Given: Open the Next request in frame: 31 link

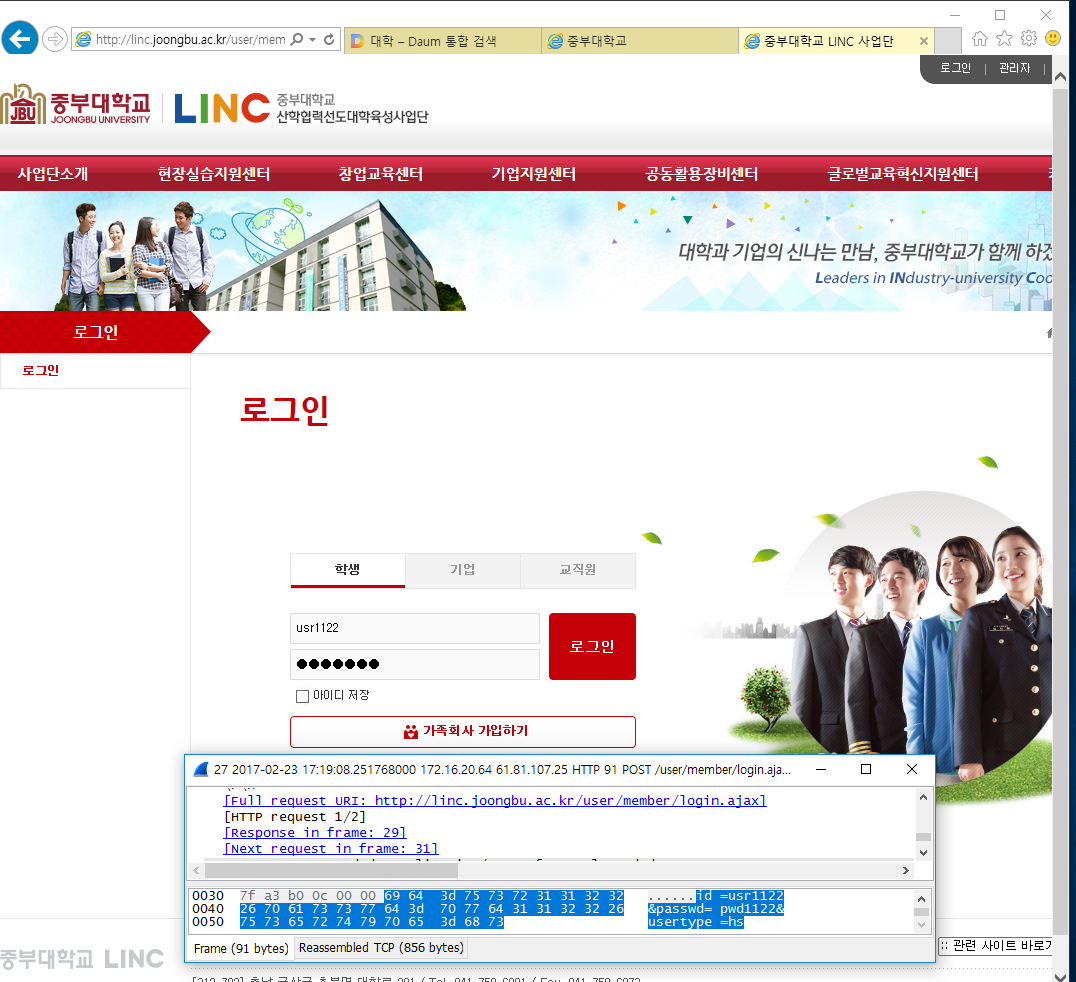Looking at the screenshot, I should click(x=331, y=848).
